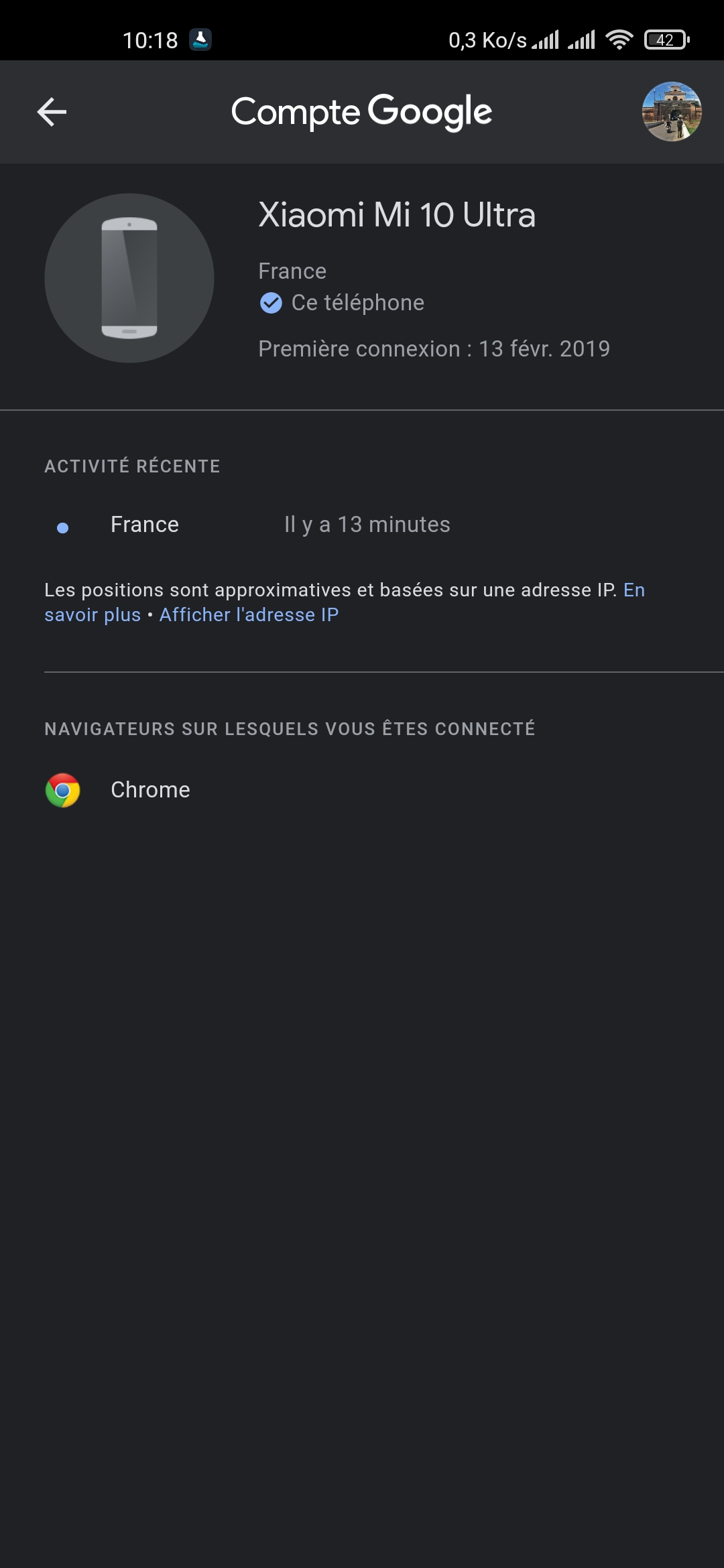Image resolution: width=724 pixels, height=1568 pixels.
Task: Click "Afficher l'adresse IP" link
Action: tap(249, 614)
